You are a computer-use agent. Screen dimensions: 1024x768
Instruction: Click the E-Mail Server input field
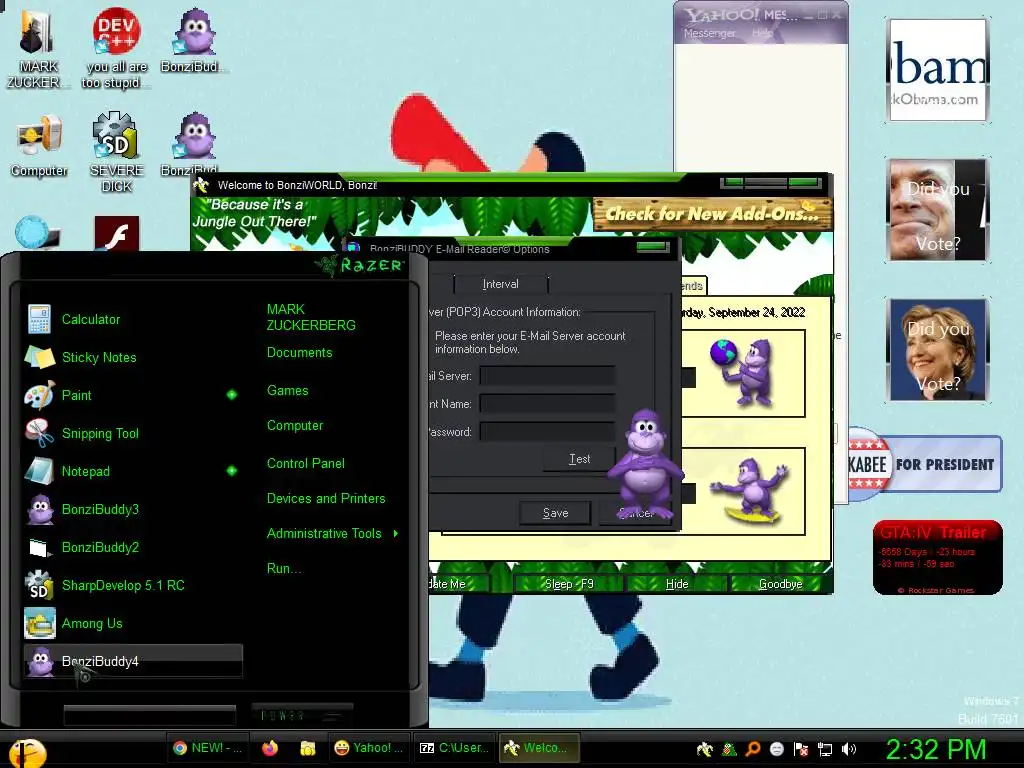(x=547, y=376)
